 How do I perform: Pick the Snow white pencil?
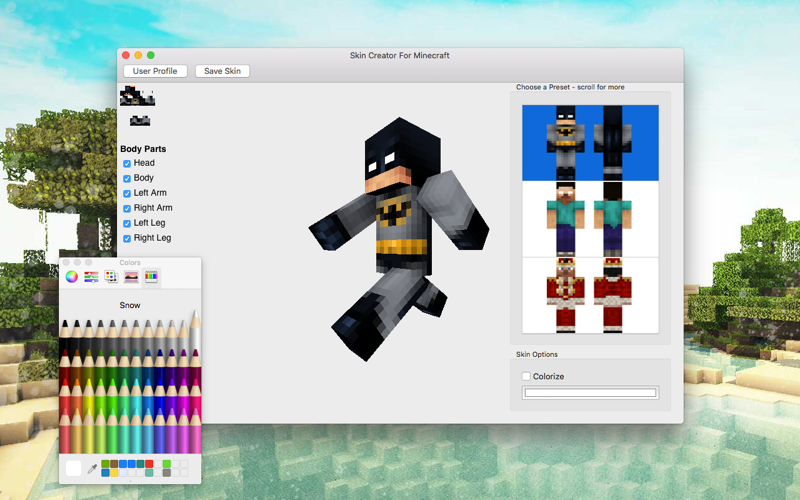(x=195, y=332)
